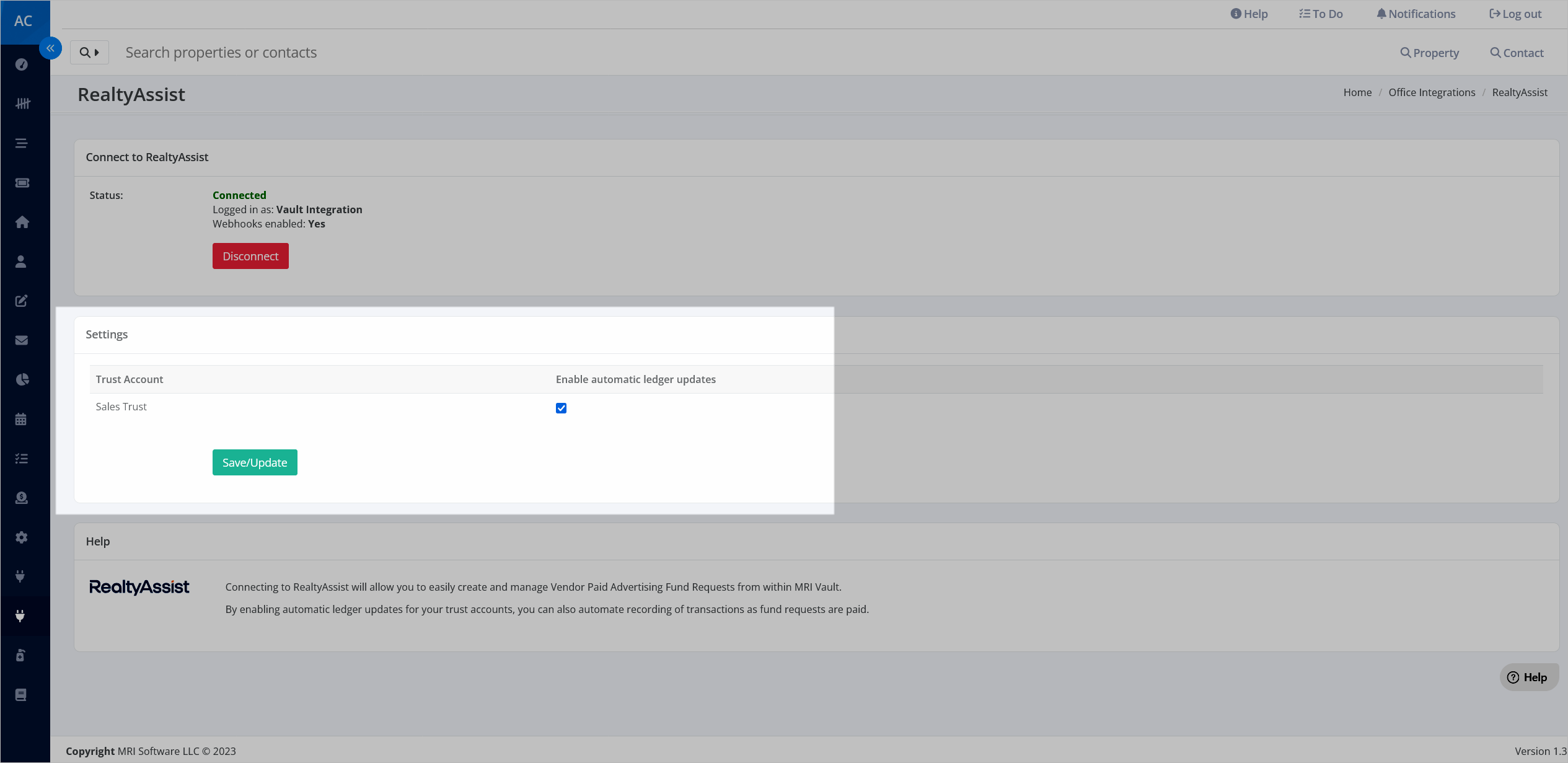Click the pencil edit icon in sidebar
The width and height of the screenshot is (1568, 763).
22,301
